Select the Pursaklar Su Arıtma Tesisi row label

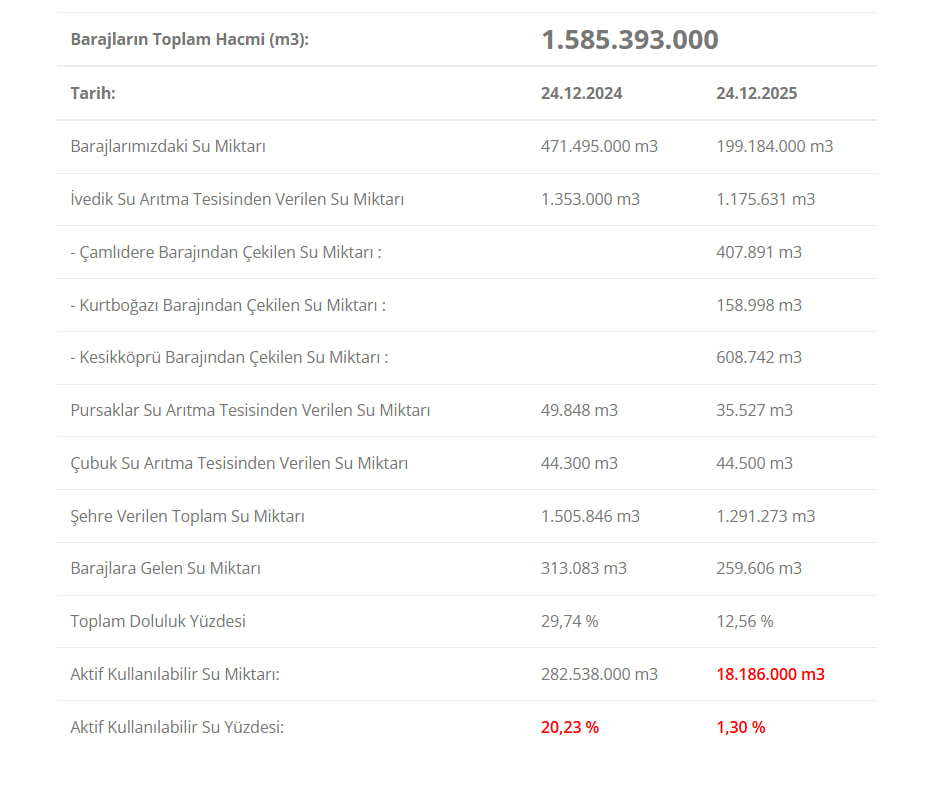[250, 410]
